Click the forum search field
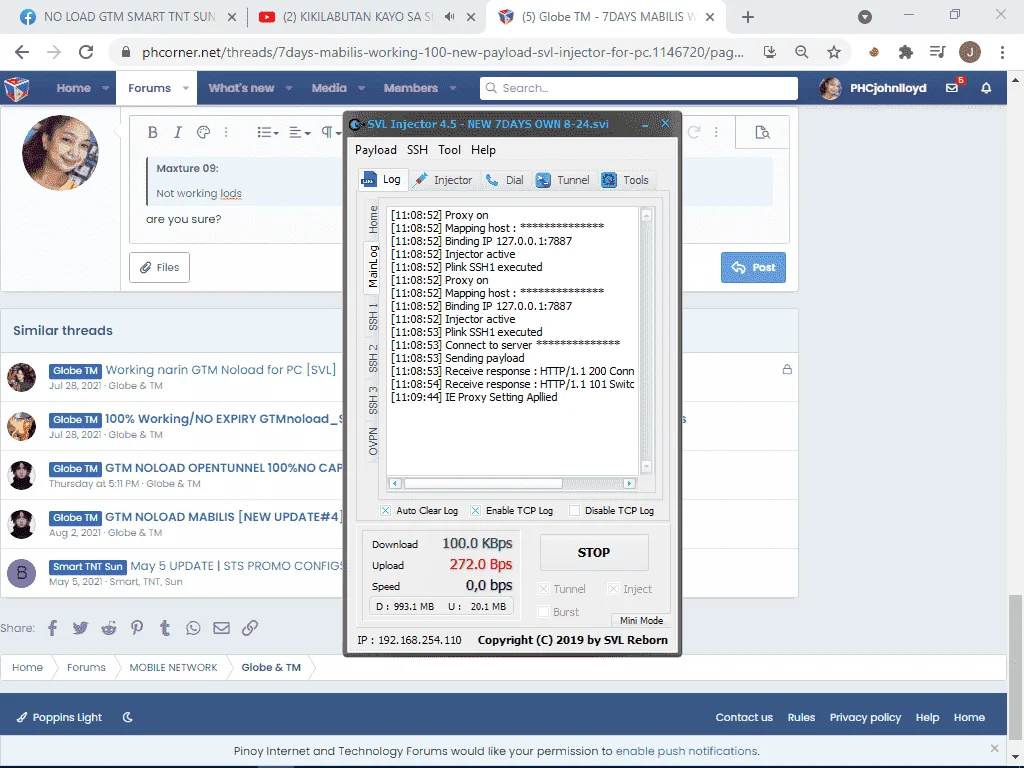 (639, 88)
